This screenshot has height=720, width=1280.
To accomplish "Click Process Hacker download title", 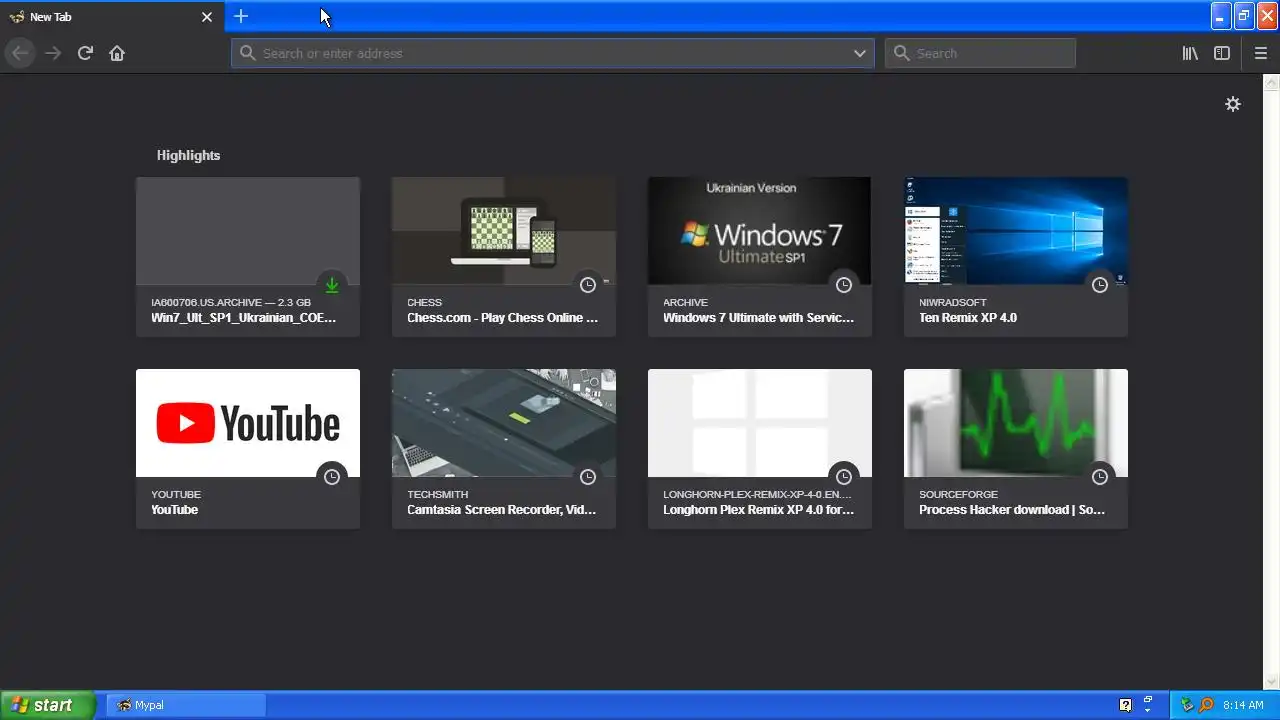I will [1012, 510].
